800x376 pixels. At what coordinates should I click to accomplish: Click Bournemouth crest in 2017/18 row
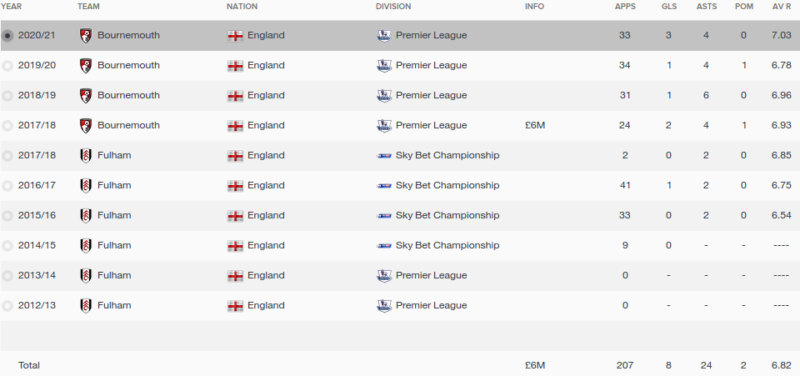tap(86, 126)
